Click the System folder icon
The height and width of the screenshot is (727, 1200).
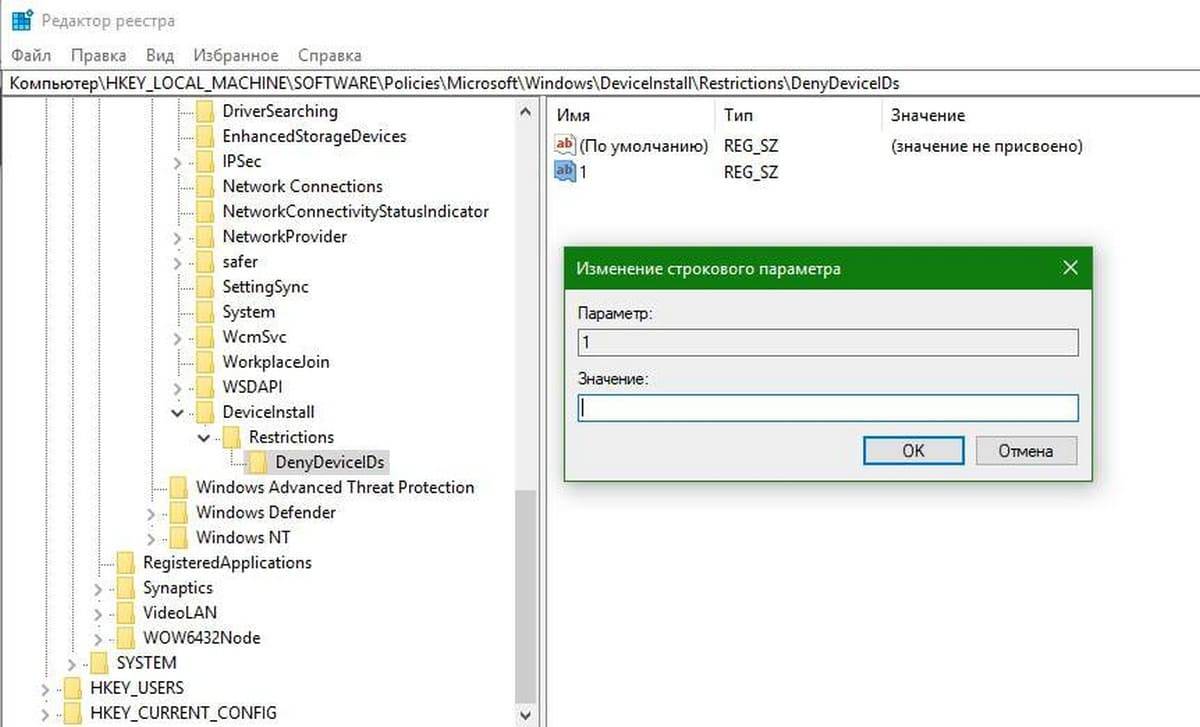(x=205, y=311)
